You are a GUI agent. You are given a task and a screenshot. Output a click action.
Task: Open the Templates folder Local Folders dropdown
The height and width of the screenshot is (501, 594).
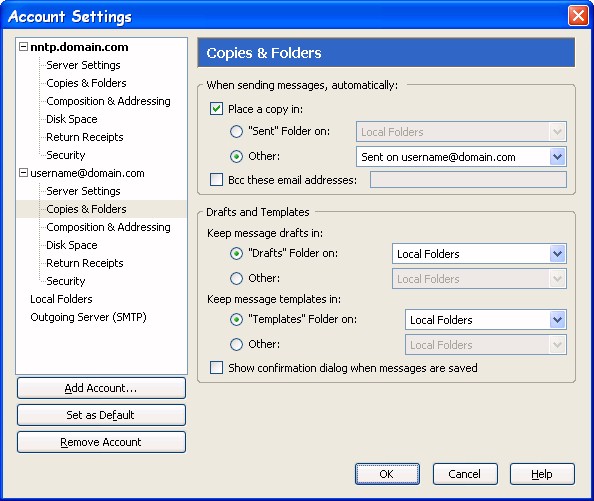pyautogui.click(x=486, y=320)
